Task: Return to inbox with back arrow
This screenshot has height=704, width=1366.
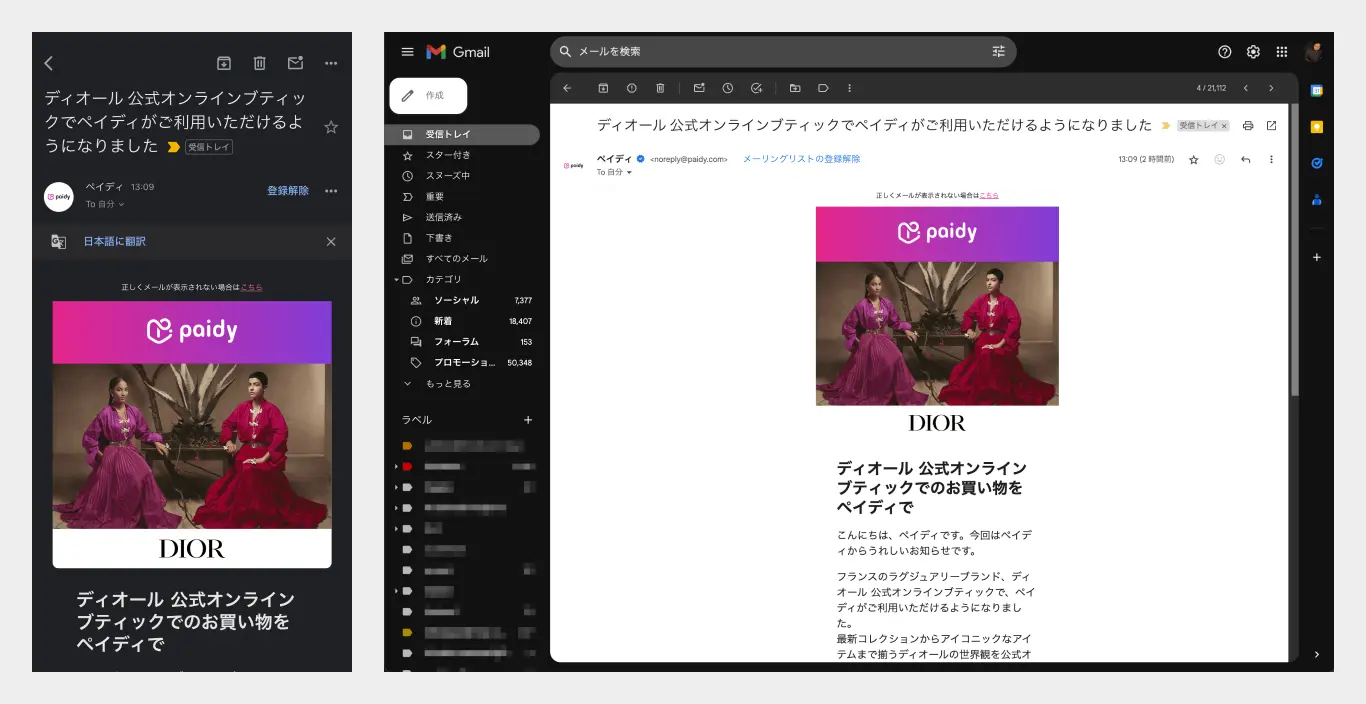Action: pos(567,88)
